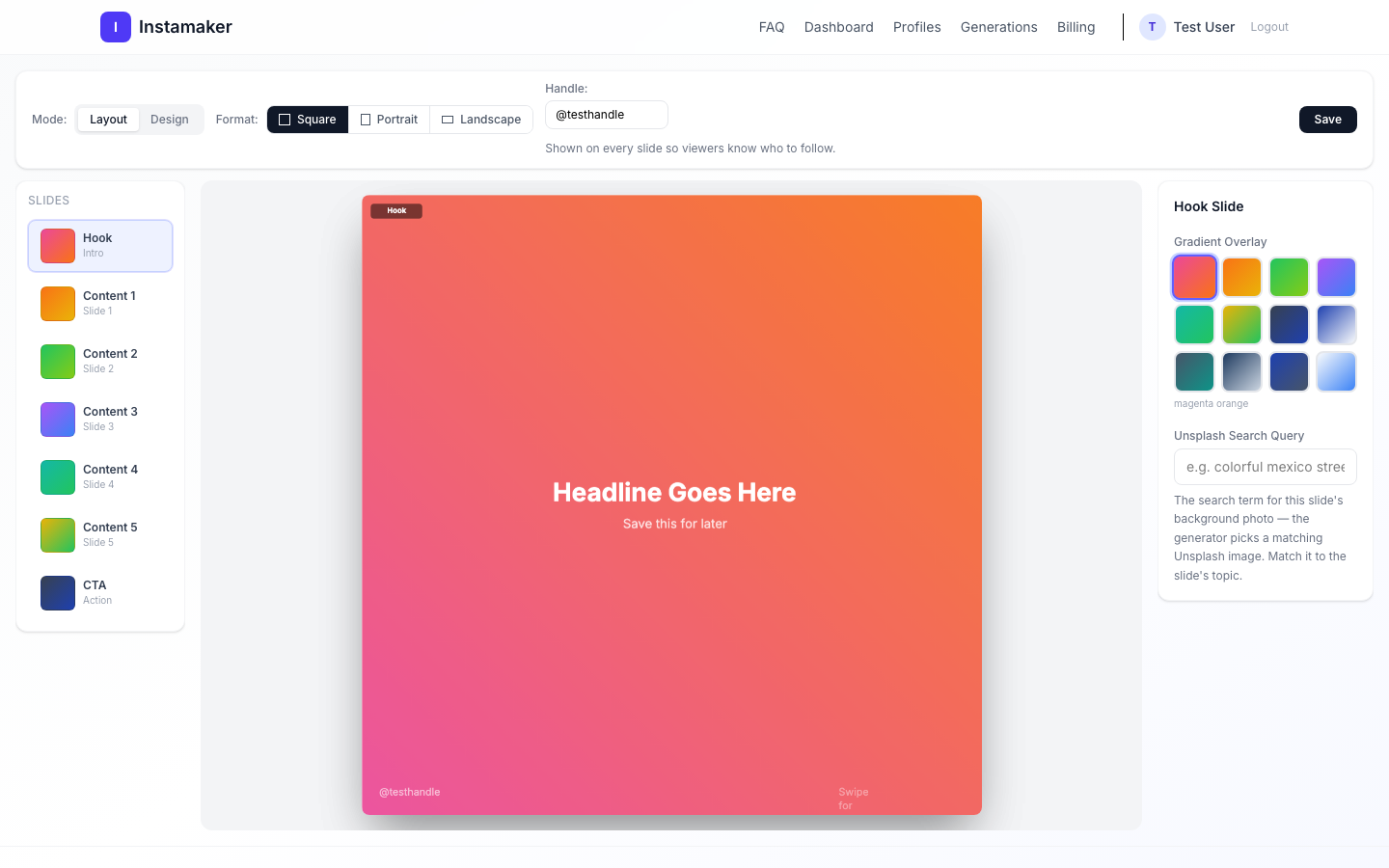Open the Billing page

coord(1076,27)
